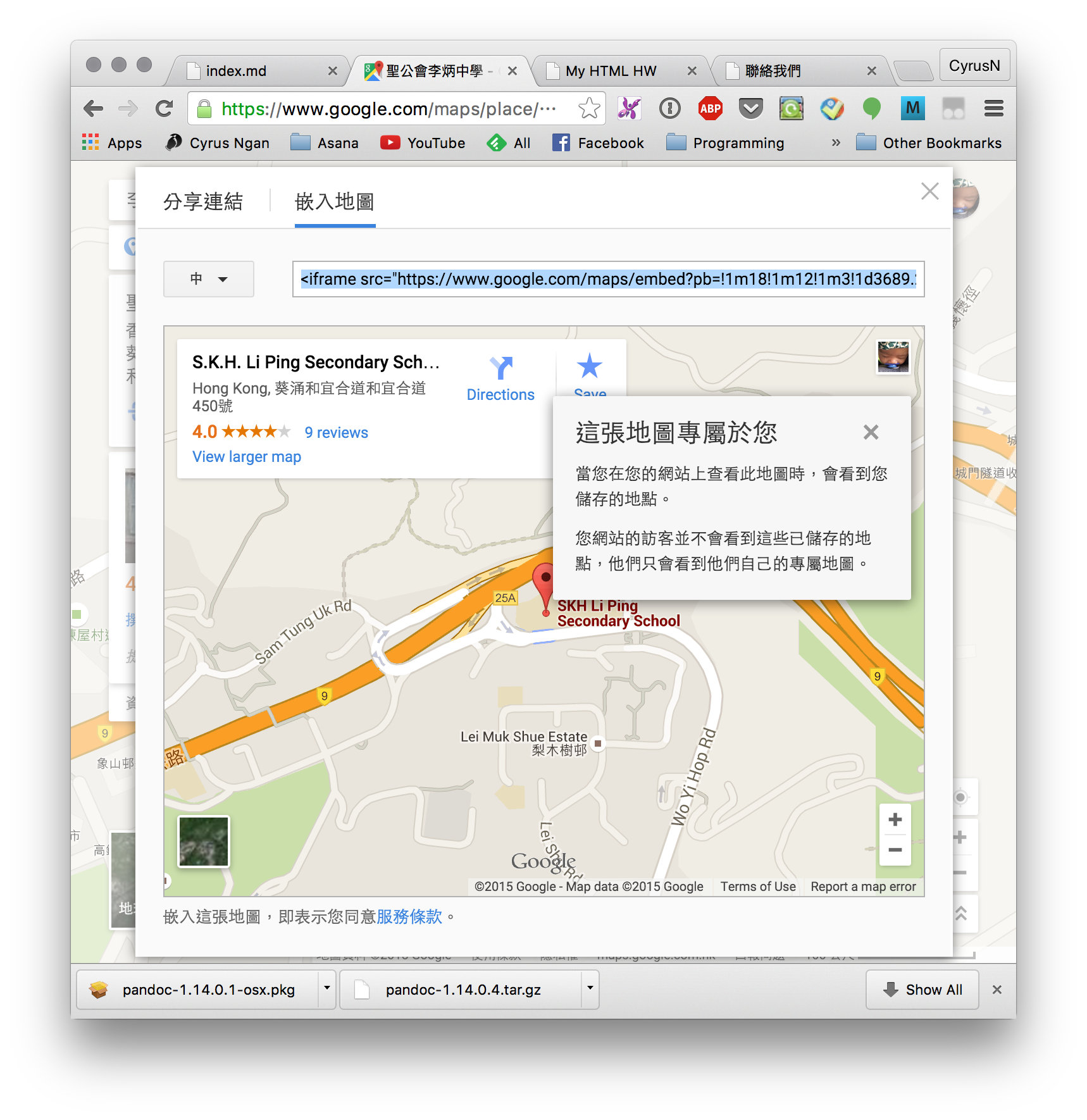This screenshot has height=1120, width=1087.
Task: Close the index.md tab
Action: [x=332, y=71]
